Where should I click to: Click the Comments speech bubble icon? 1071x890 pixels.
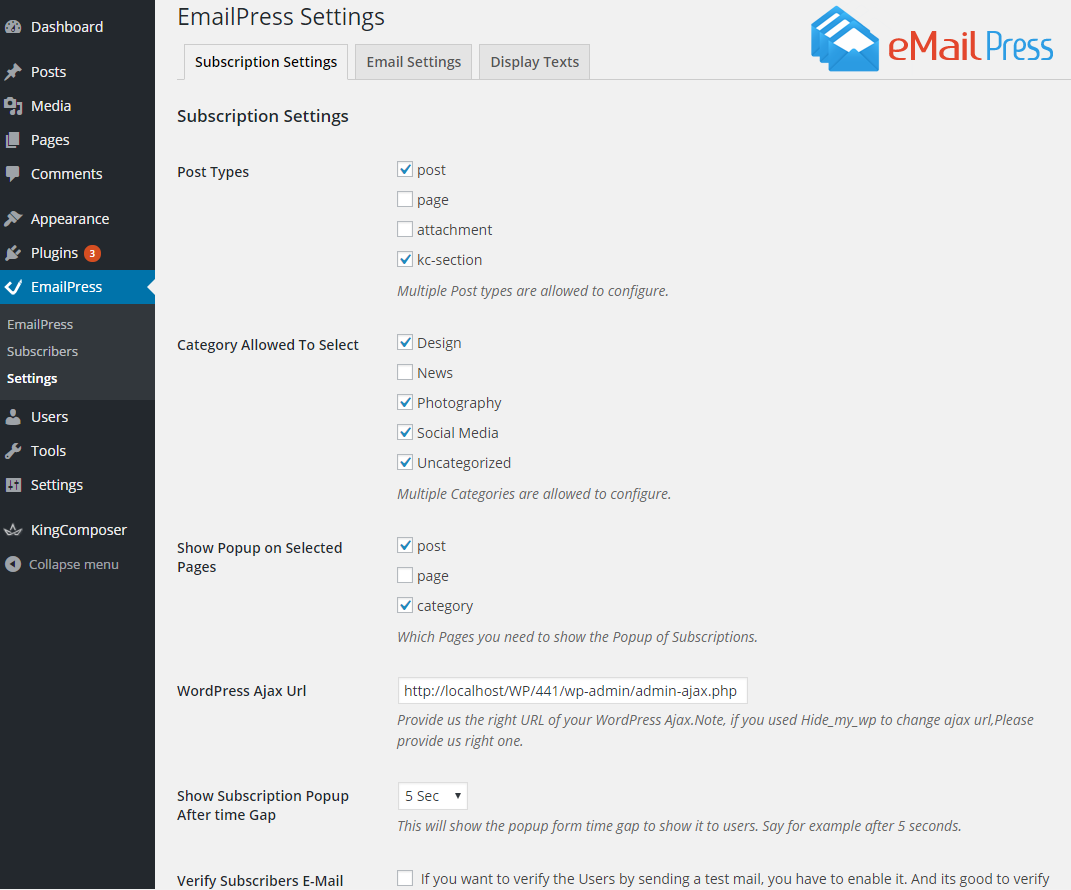click(13, 174)
